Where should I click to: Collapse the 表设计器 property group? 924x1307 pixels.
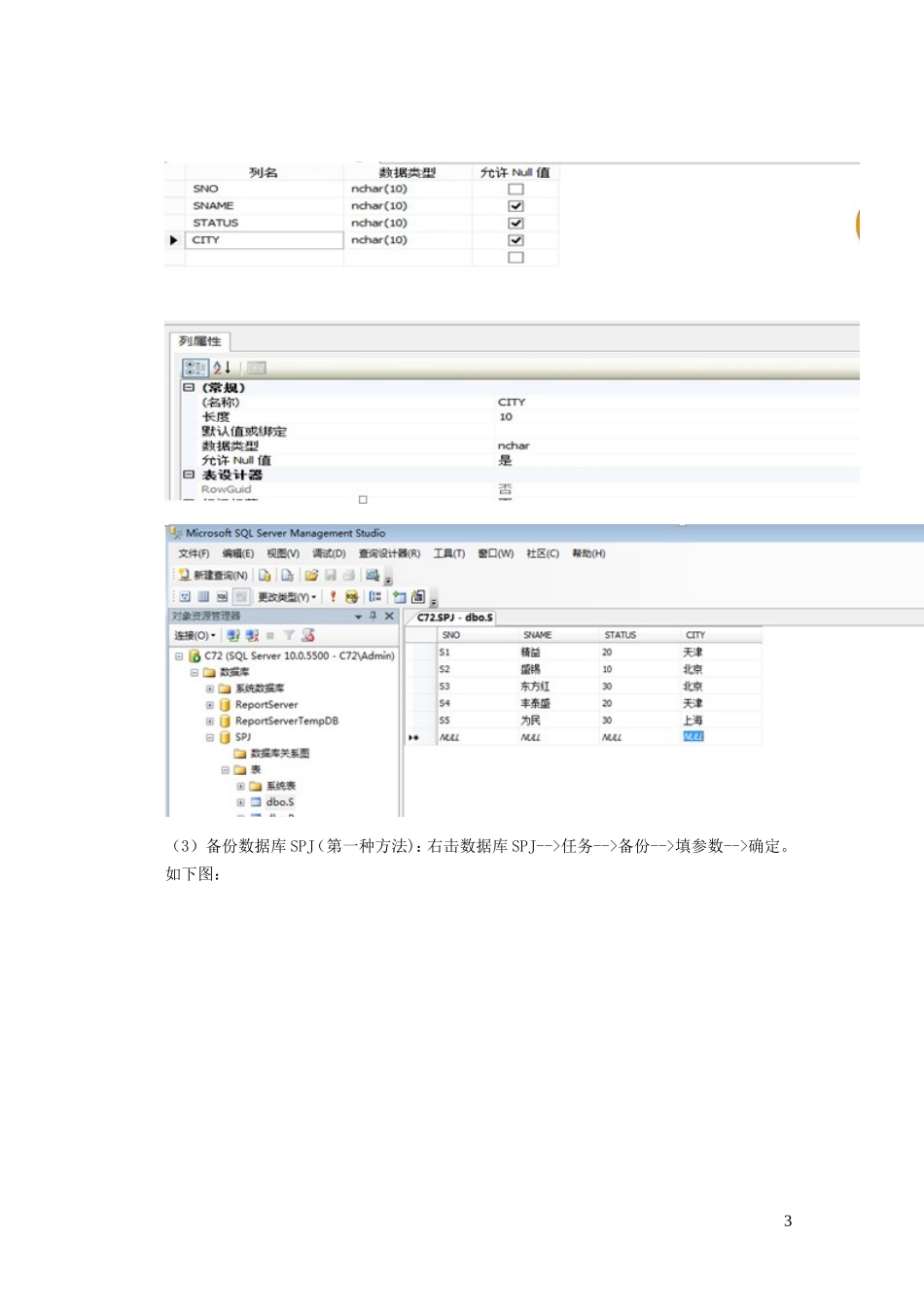click(x=189, y=475)
